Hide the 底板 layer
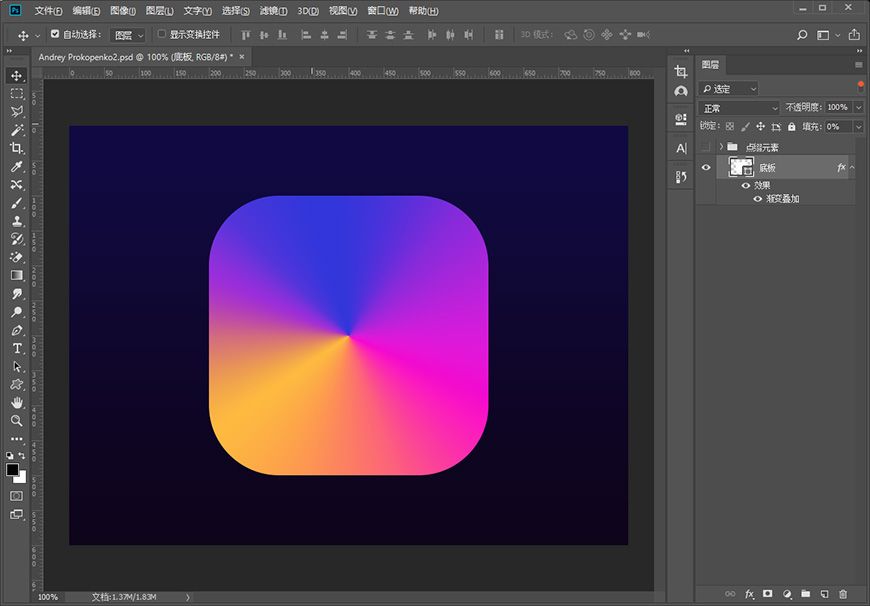 706,167
